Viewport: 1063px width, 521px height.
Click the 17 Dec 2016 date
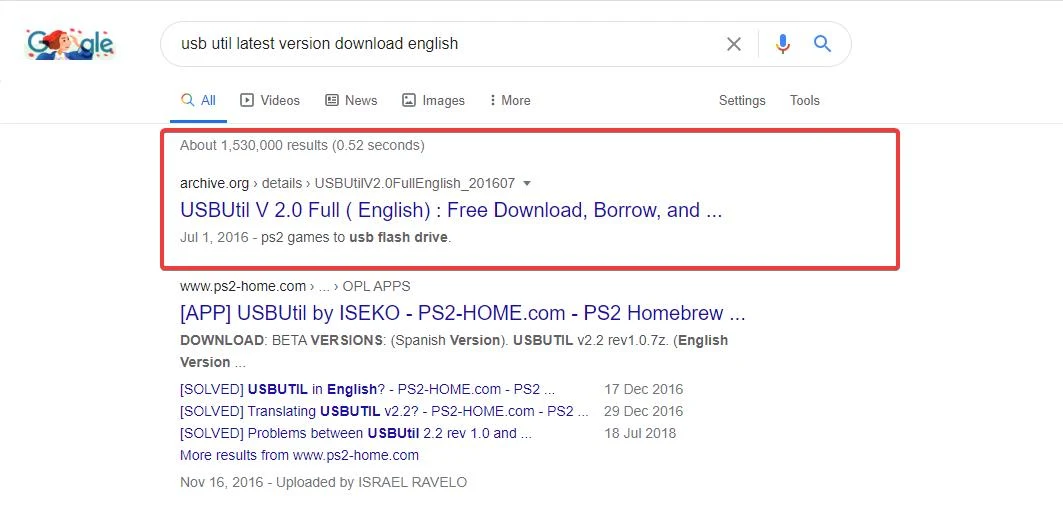pyautogui.click(x=644, y=390)
